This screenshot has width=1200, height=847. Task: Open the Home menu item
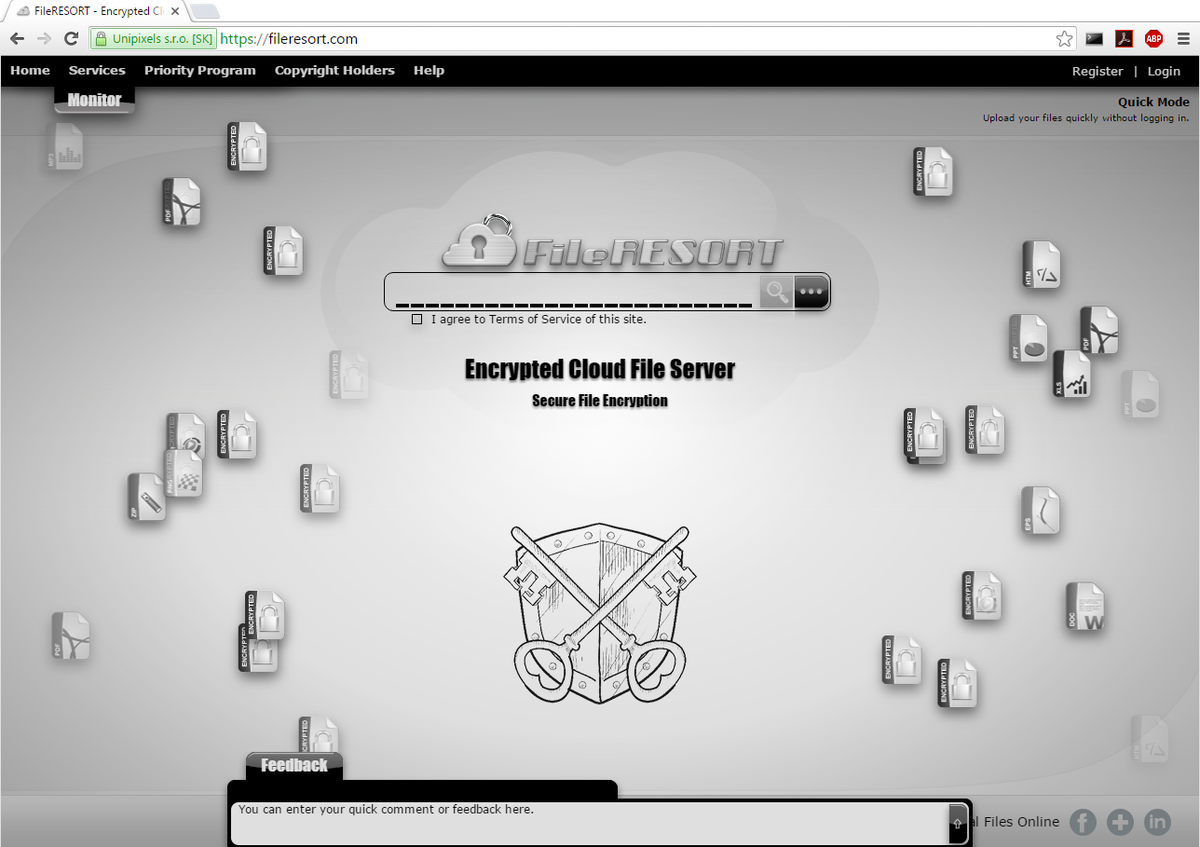(30, 70)
